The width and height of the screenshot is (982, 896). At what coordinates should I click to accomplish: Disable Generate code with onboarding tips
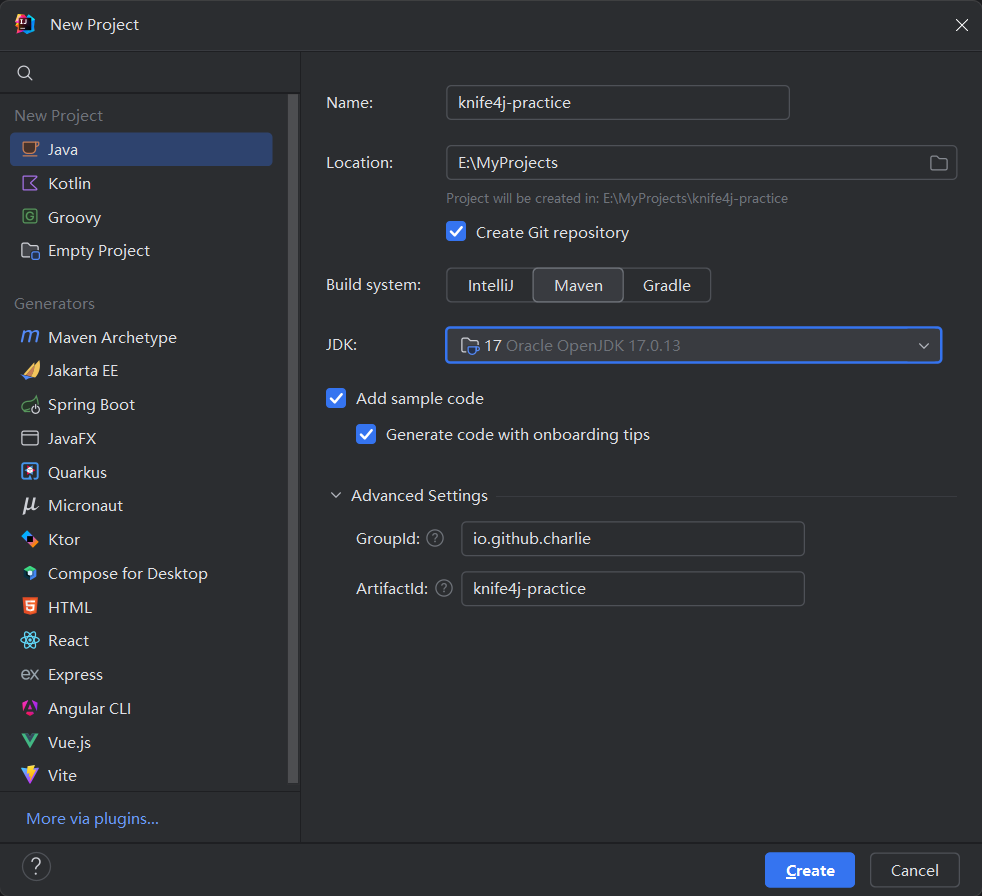366,434
